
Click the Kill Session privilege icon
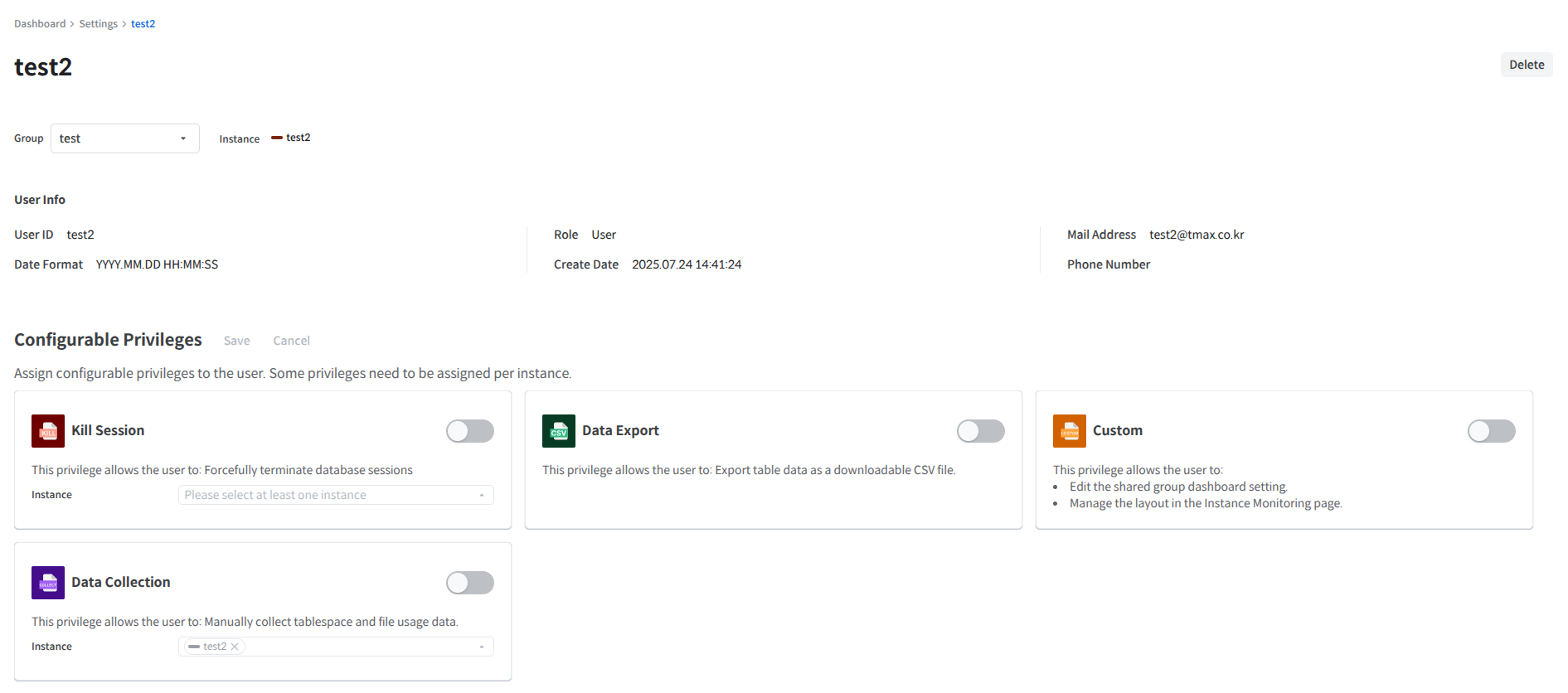[x=48, y=431]
